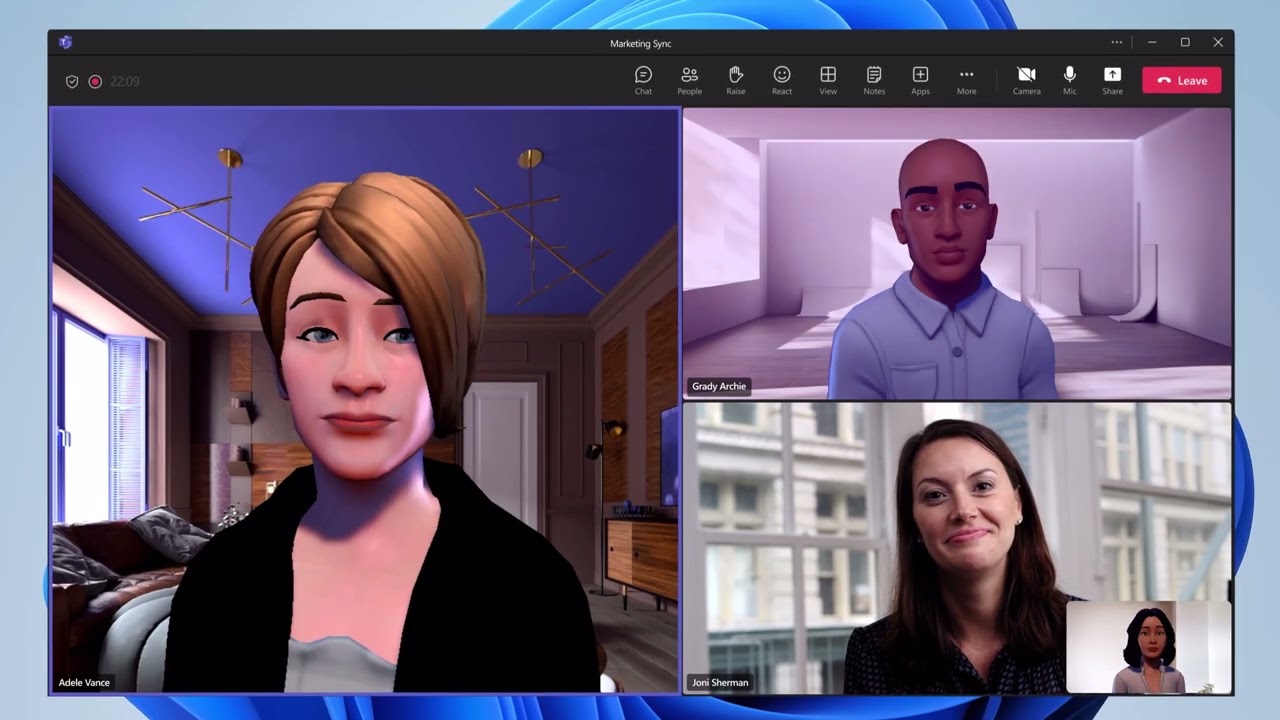Click the Joni Sherman name label
The image size is (1280, 720).
pyautogui.click(x=720, y=682)
